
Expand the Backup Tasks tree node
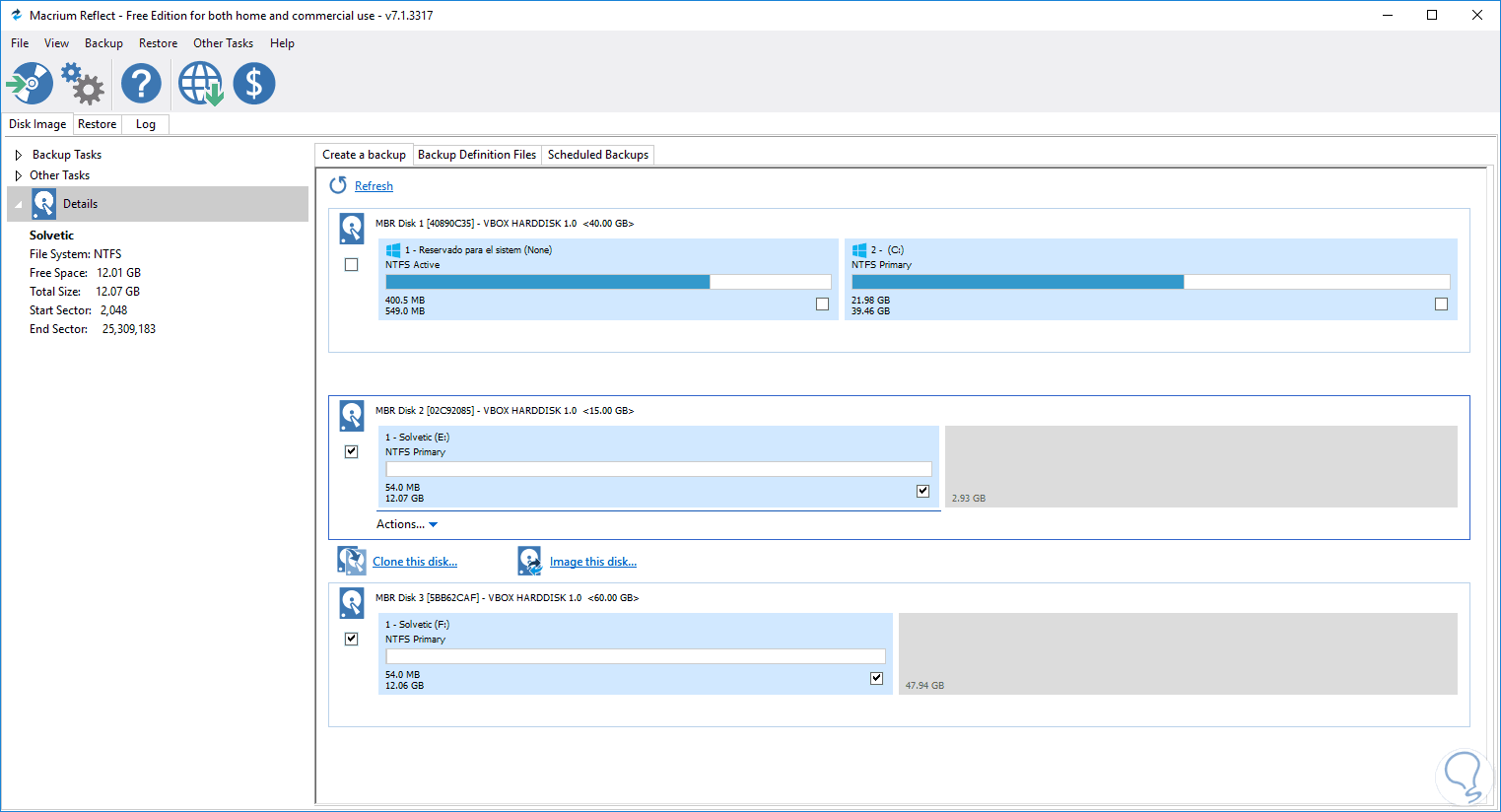point(18,155)
